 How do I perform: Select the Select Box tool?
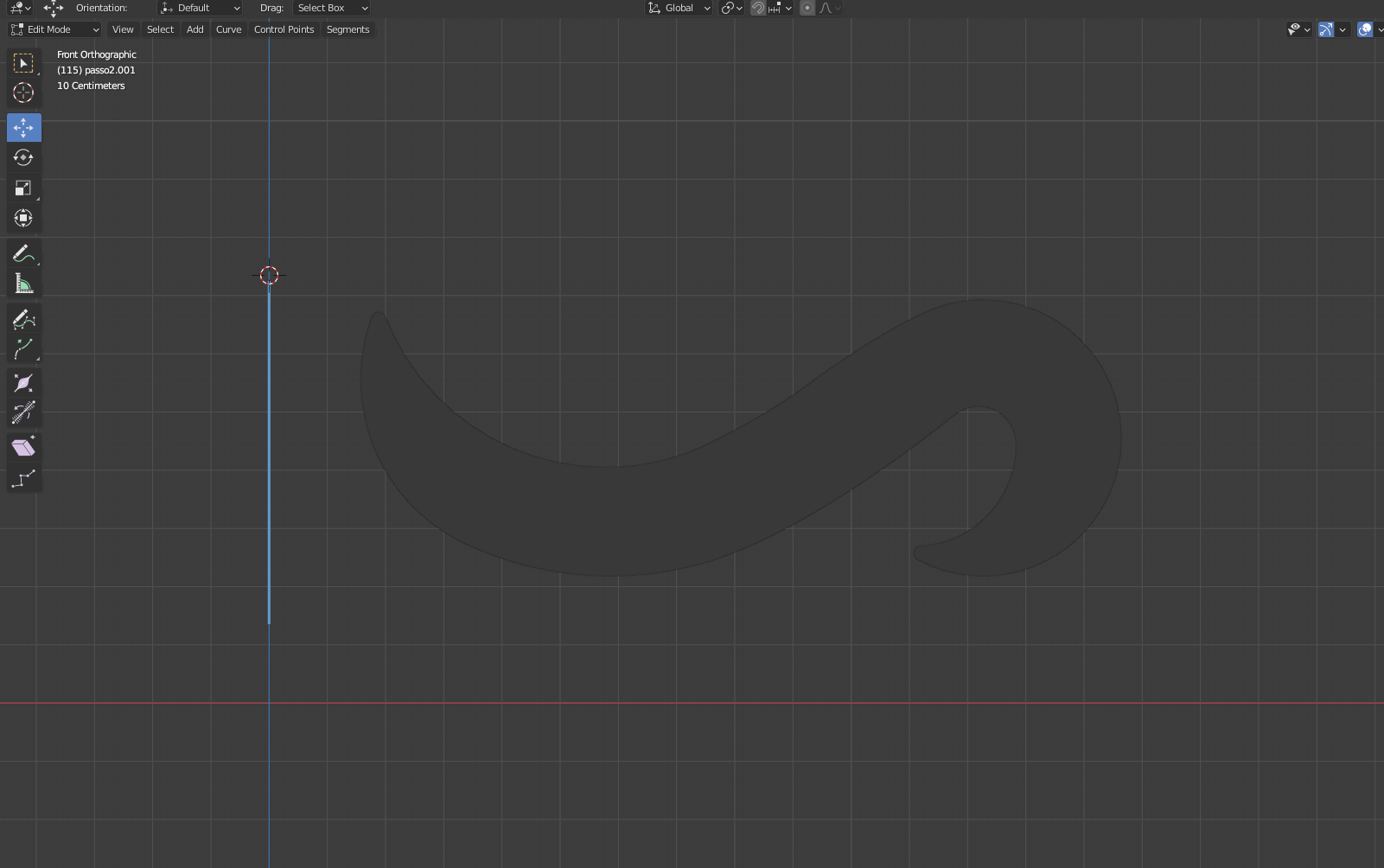tap(23, 63)
